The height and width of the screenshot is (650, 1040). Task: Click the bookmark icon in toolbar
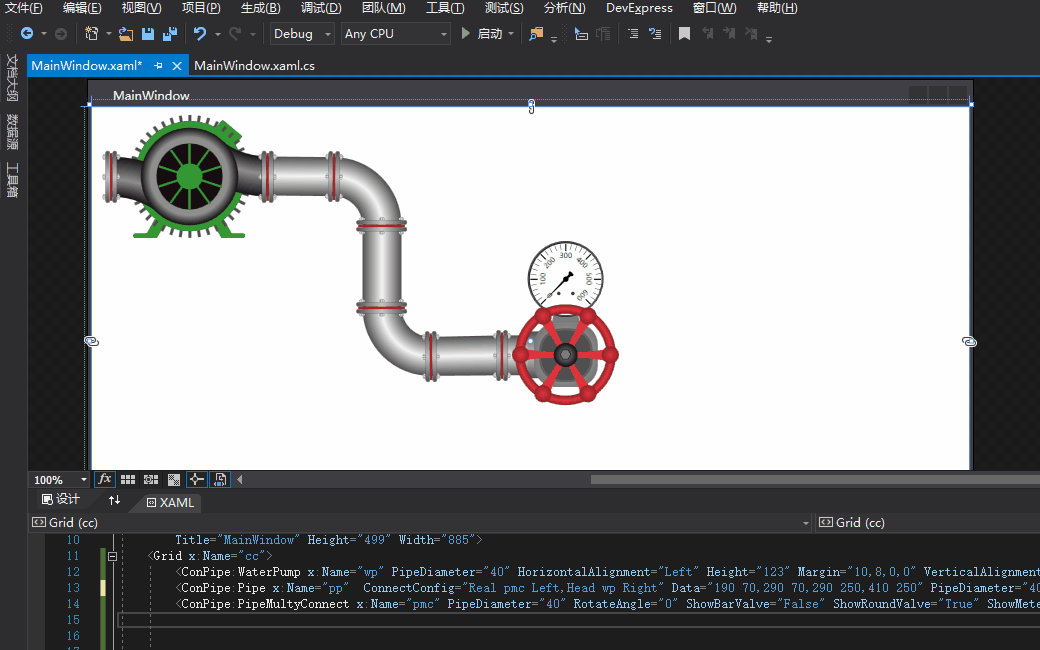tap(684, 34)
